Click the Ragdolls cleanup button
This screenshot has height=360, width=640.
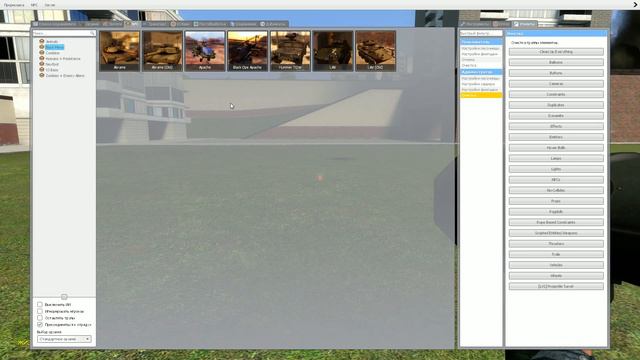pyautogui.click(x=556, y=212)
